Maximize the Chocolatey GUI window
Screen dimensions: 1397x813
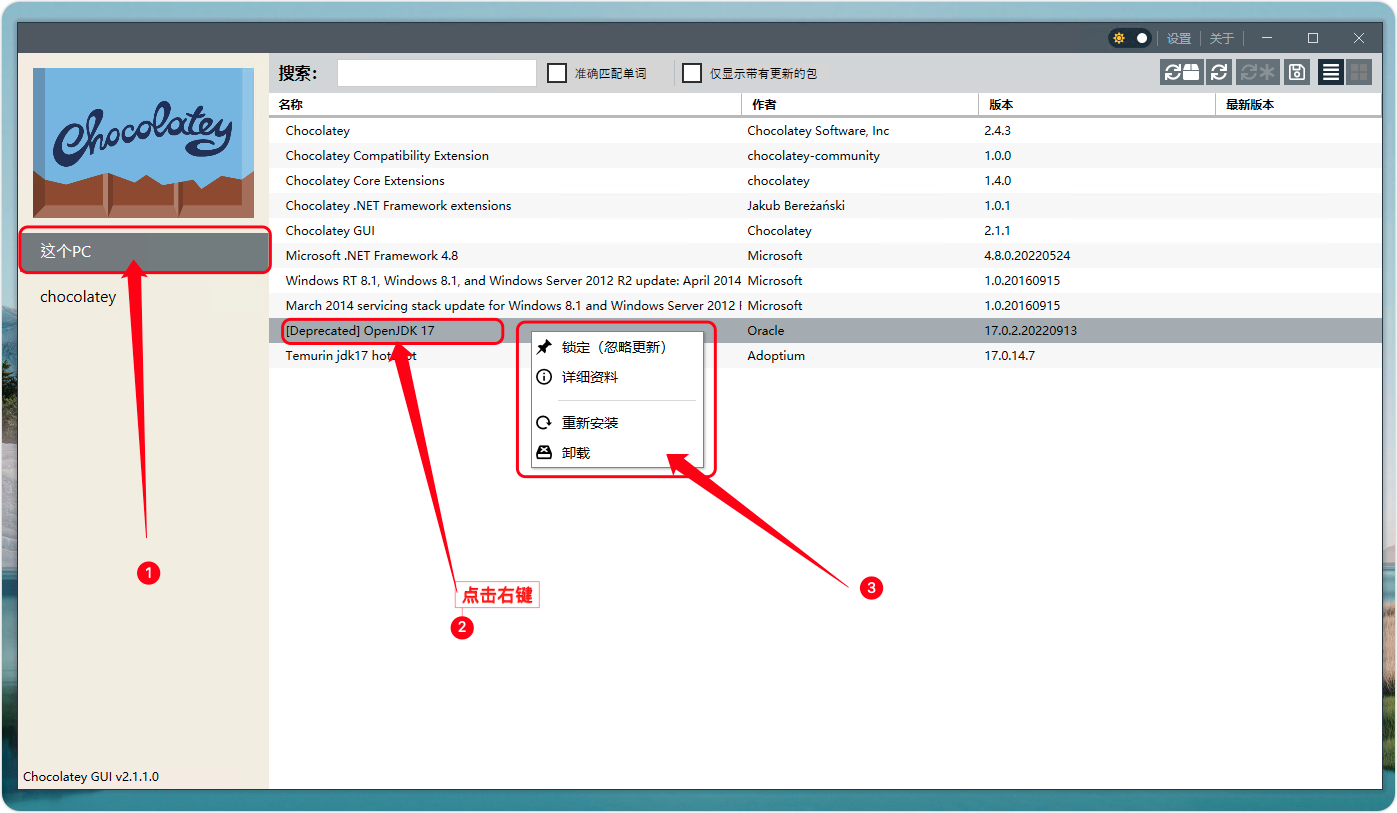point(1313,38)
